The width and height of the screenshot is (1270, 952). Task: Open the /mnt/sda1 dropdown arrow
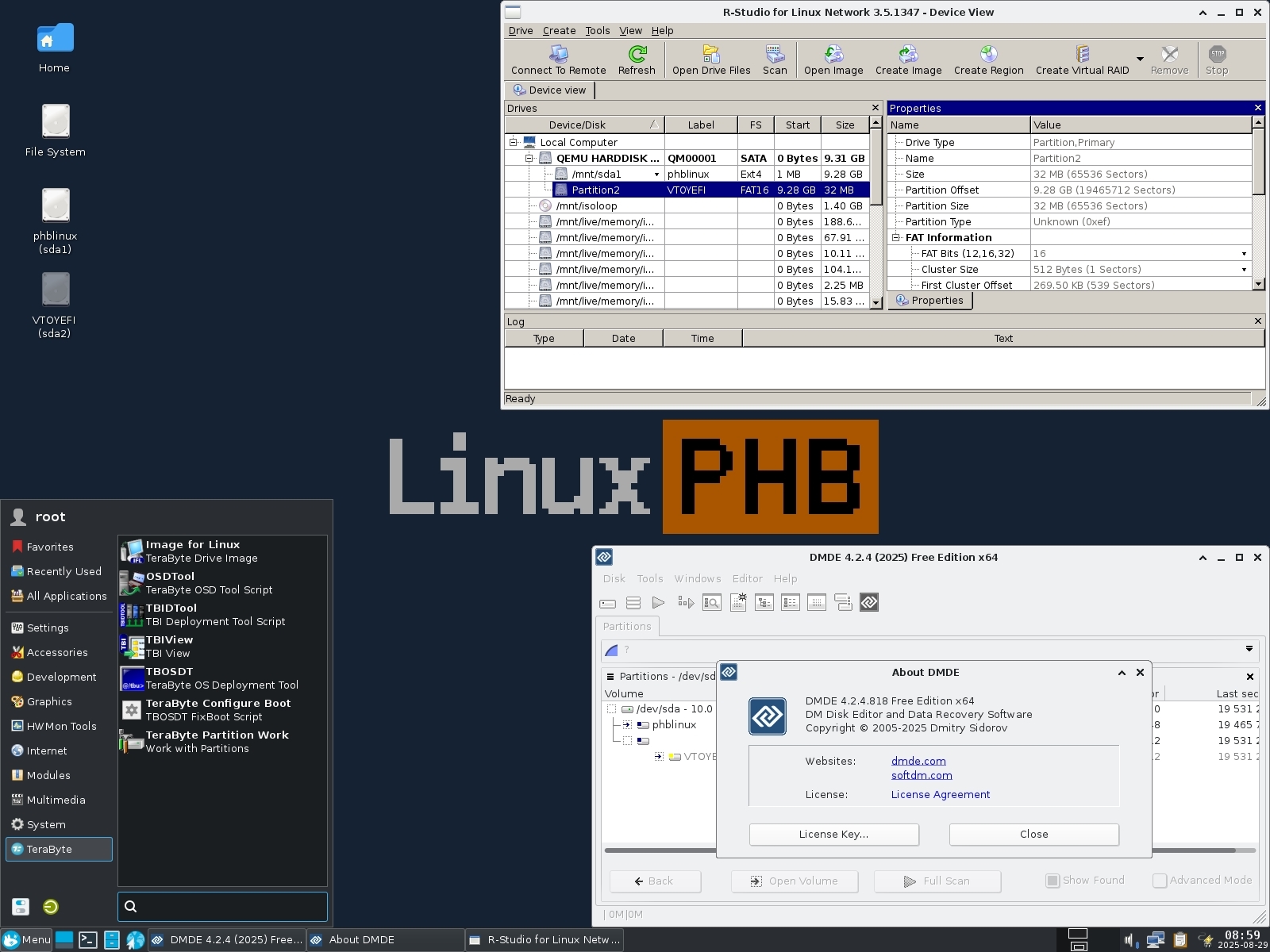(x=656, y=175)
